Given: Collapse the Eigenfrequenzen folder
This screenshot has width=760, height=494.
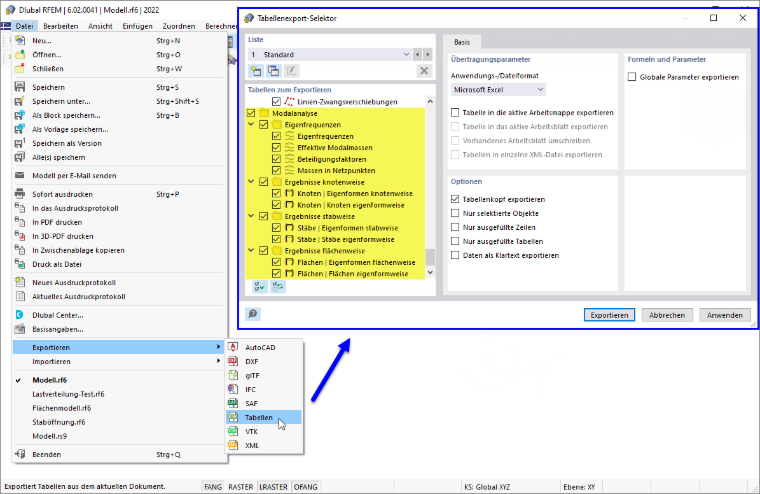Looking at the screenshot, I should coord(251,125).
